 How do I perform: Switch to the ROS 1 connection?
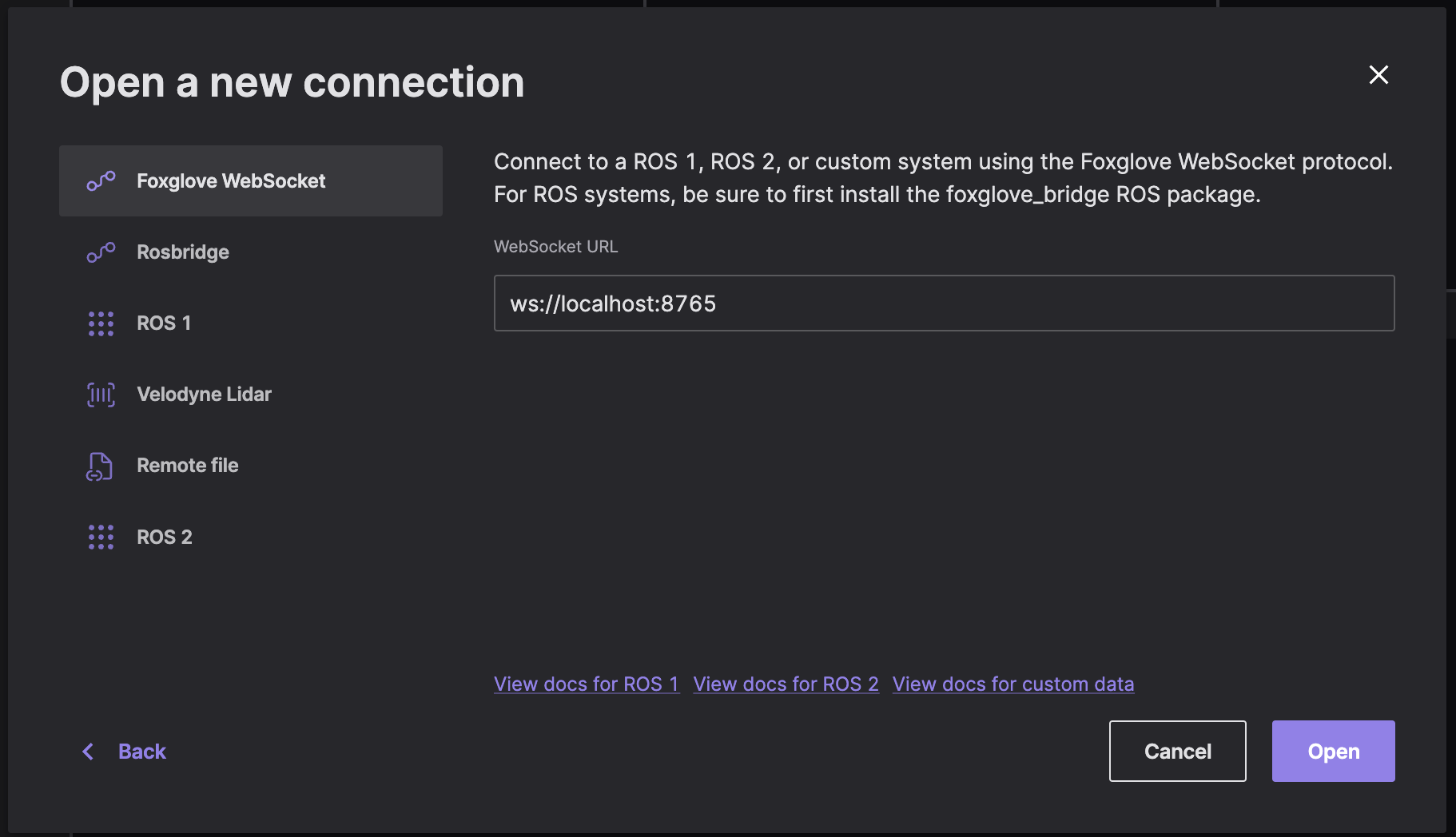pyautogui.click(x=164, y=323)
